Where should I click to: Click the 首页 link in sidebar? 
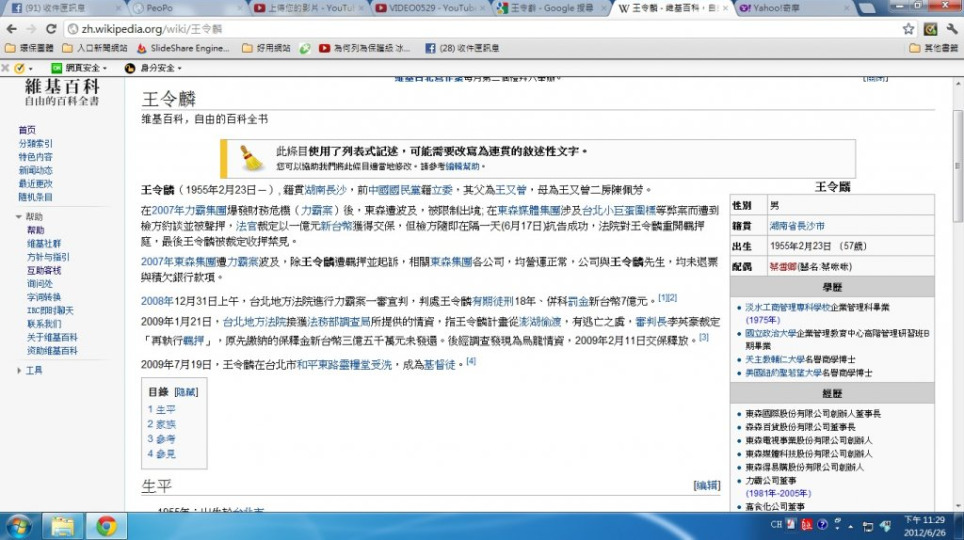(x=27, y=130)
